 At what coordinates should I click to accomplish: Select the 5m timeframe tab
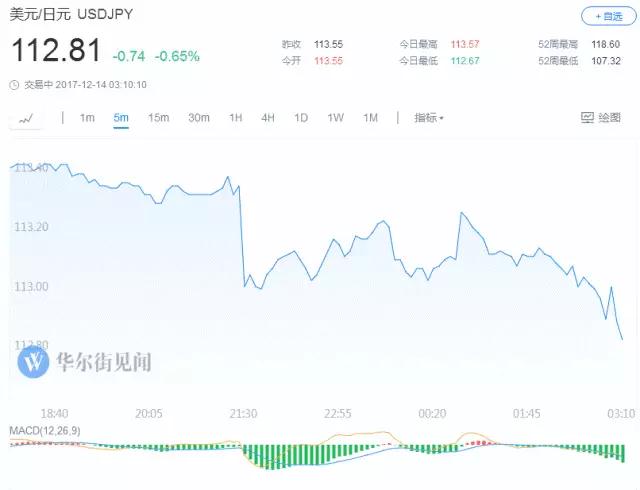coord(121,118)
